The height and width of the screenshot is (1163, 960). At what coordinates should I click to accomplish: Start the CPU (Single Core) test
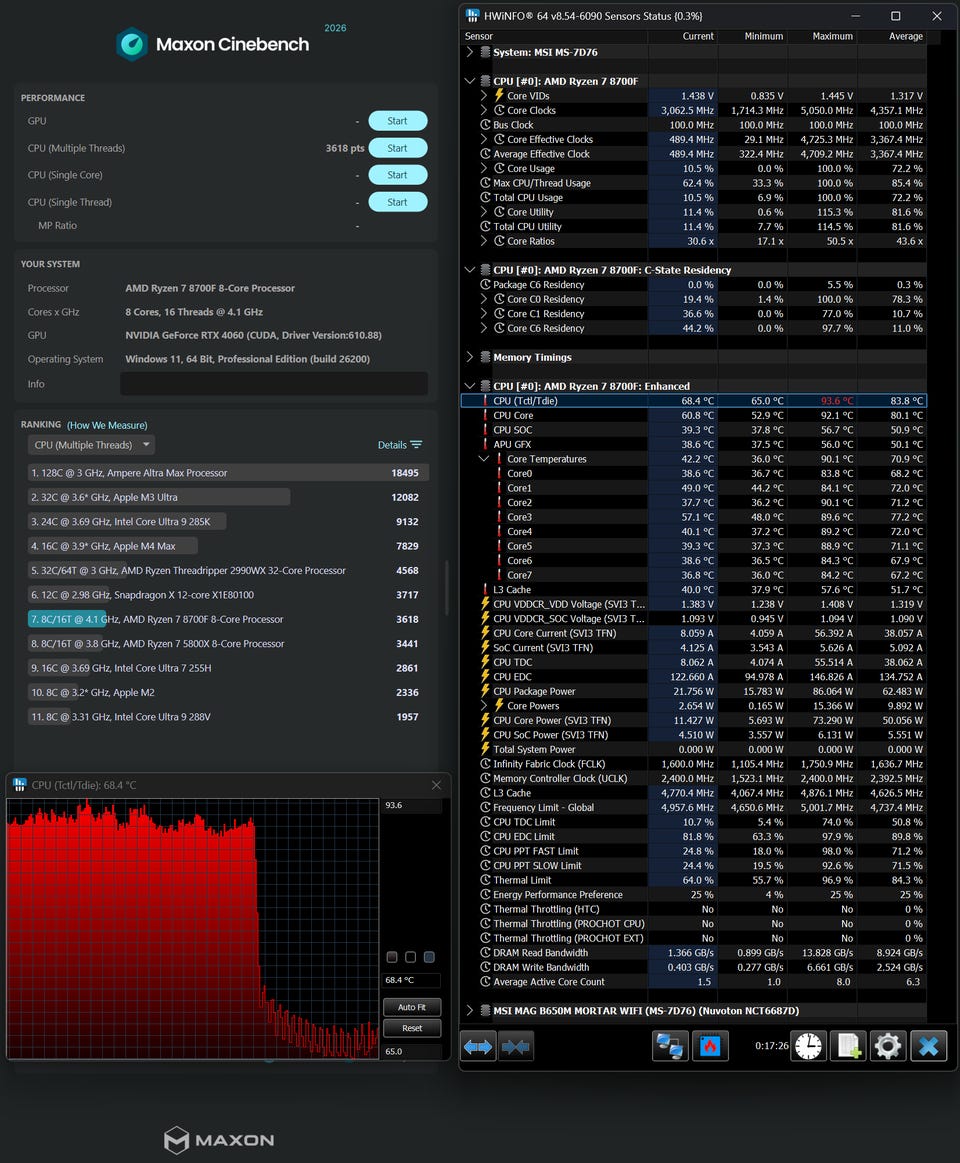tap(398, 175)
